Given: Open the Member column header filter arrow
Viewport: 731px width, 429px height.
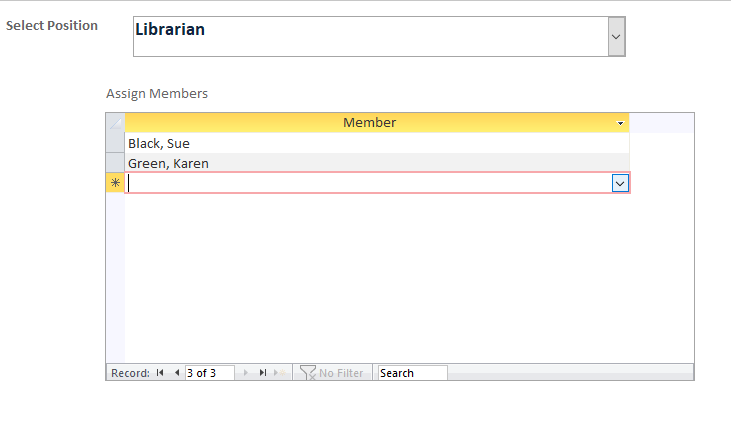Looking at the screenshot, I should point(621,123).
